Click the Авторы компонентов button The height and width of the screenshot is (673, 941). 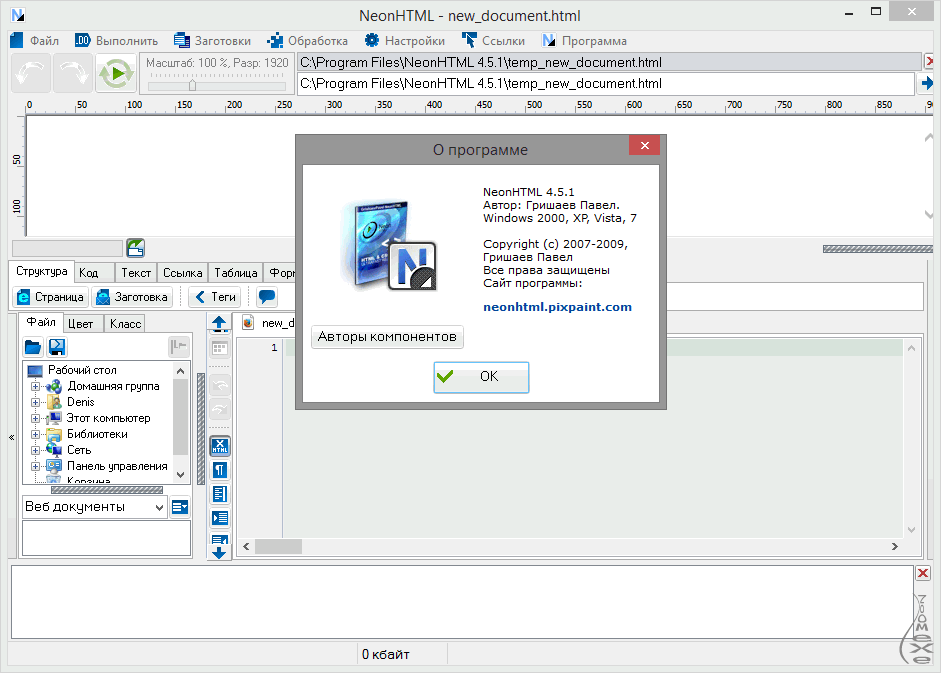(x=387, y=337)
